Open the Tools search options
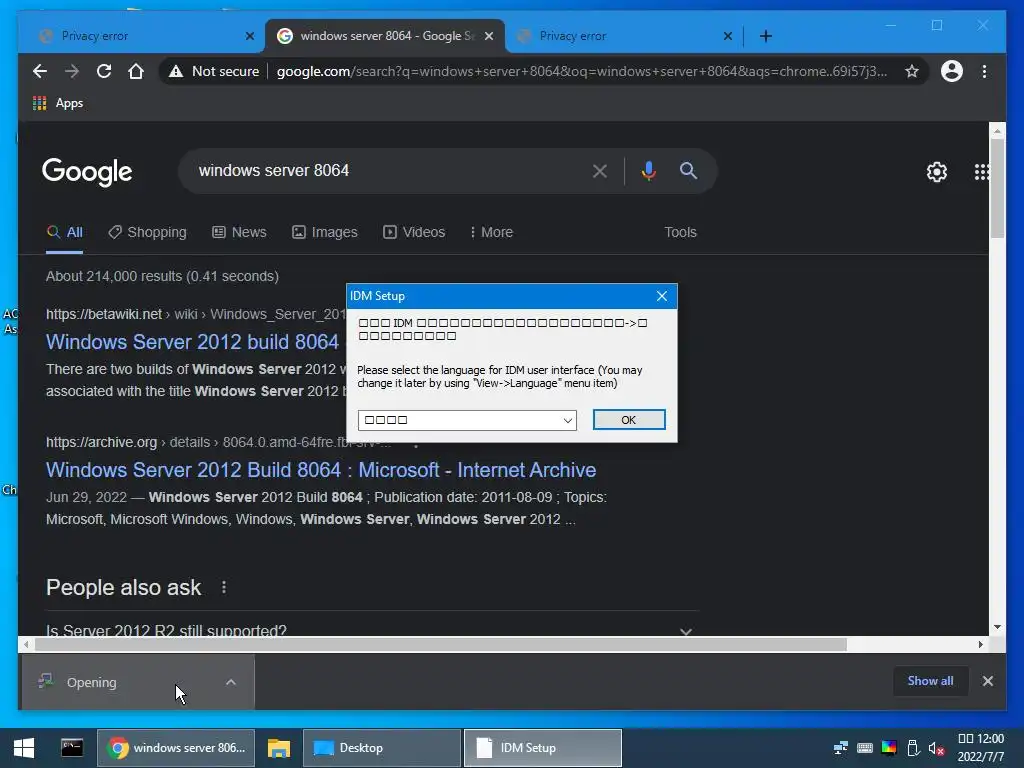Screen dimensions: 1024x768 pos(680,232)
